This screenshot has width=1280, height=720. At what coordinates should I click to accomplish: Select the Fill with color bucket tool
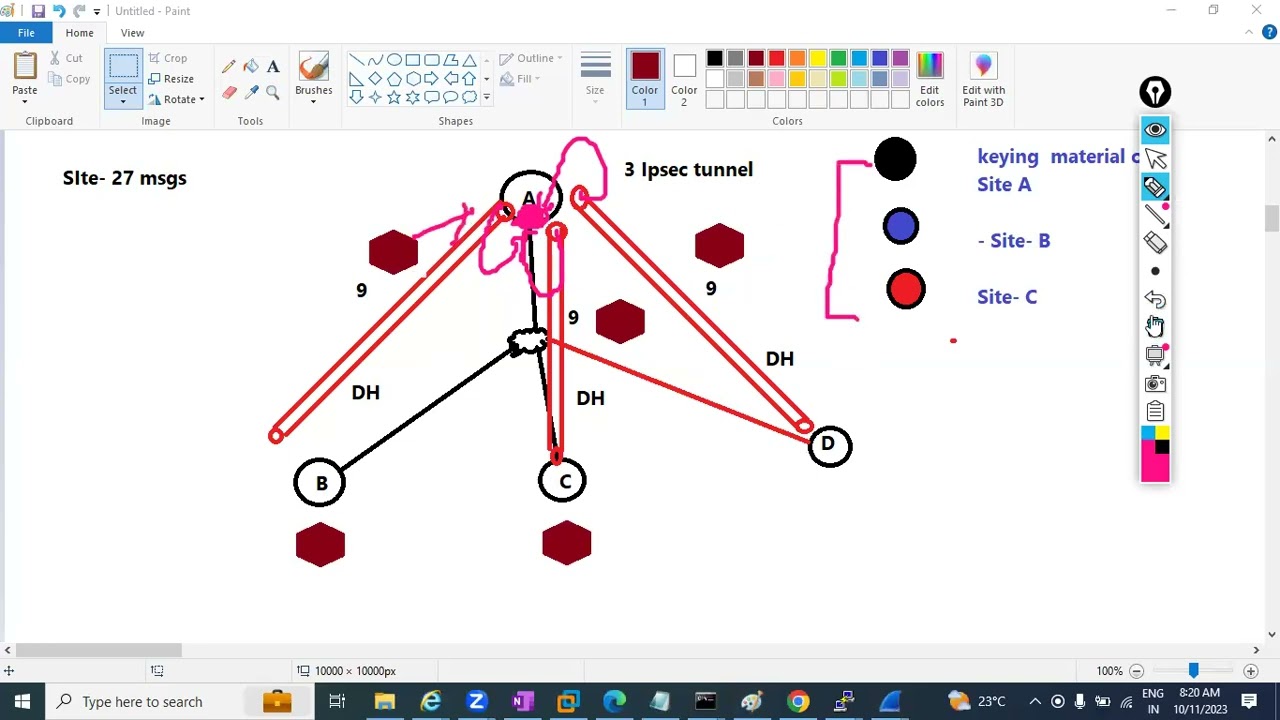(x=251, y=67)
